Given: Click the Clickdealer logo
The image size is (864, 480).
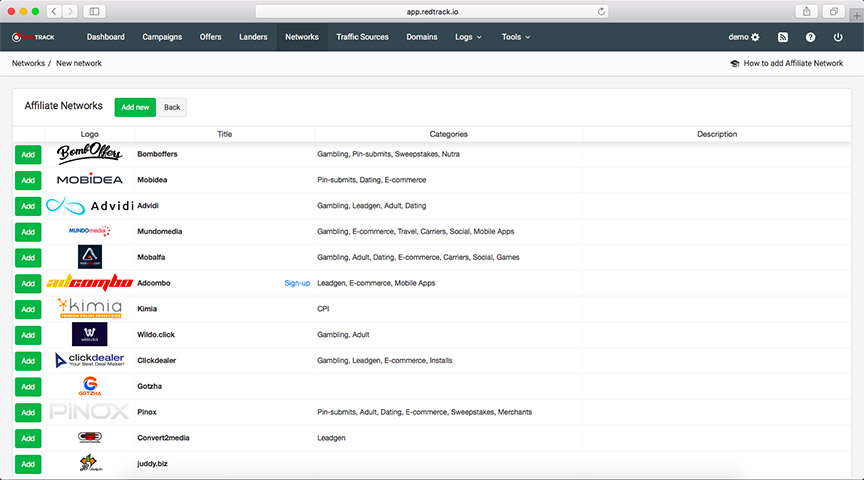Looking at the screenshot, I should 90,360.
